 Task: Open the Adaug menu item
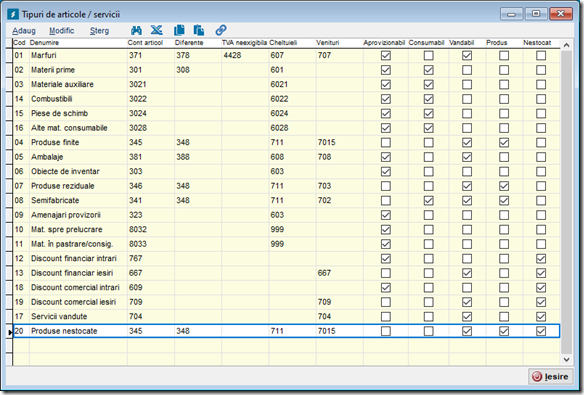pos(24,31)
